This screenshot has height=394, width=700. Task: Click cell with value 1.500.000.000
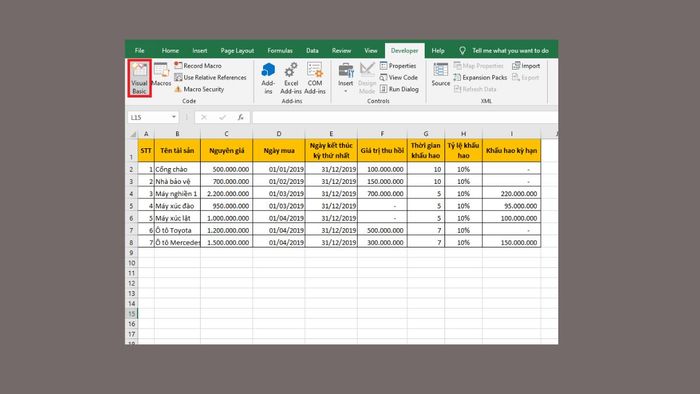coord(226,242)
